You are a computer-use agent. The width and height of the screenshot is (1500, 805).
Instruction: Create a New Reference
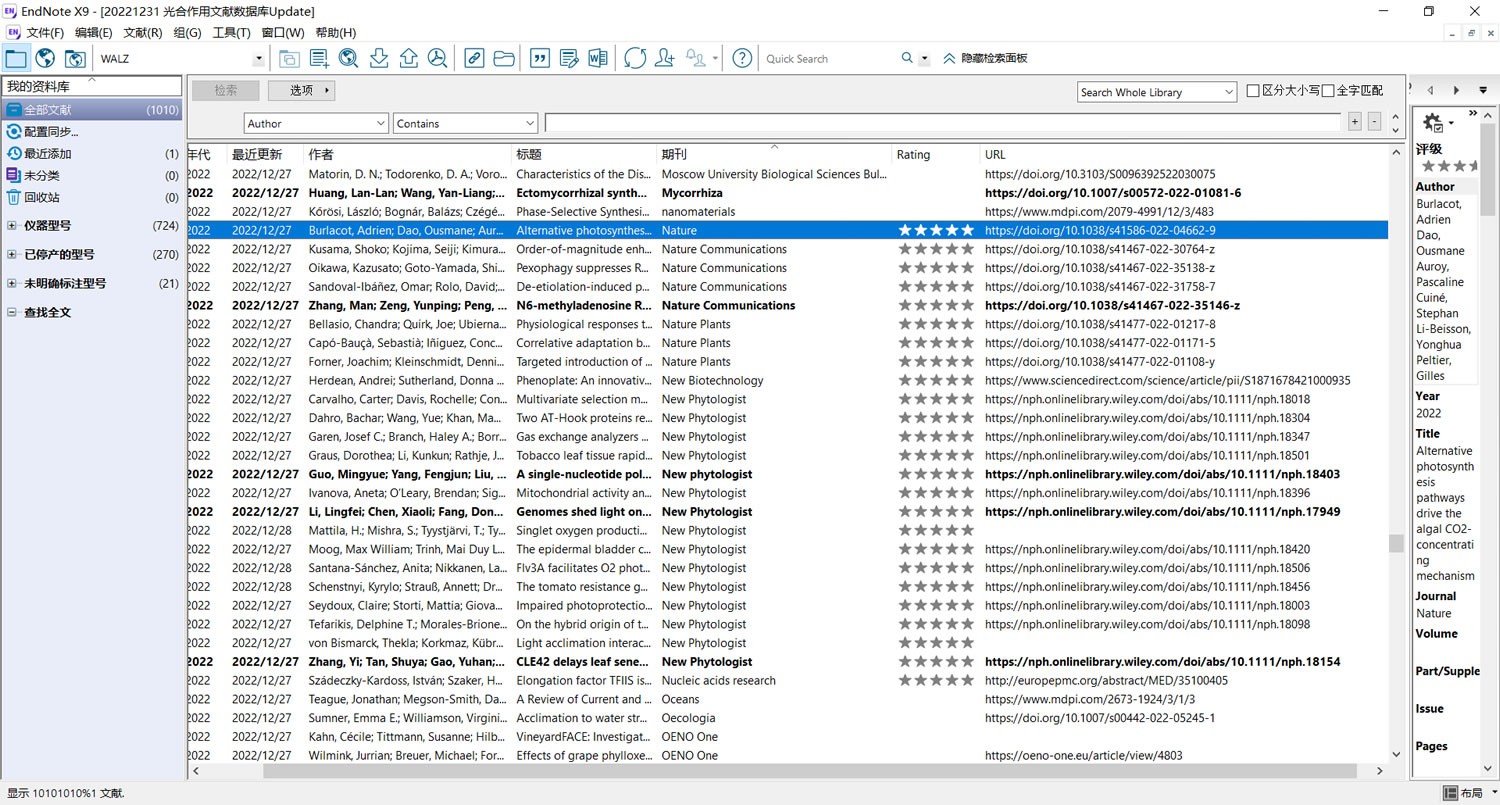[x=320, y=58]
